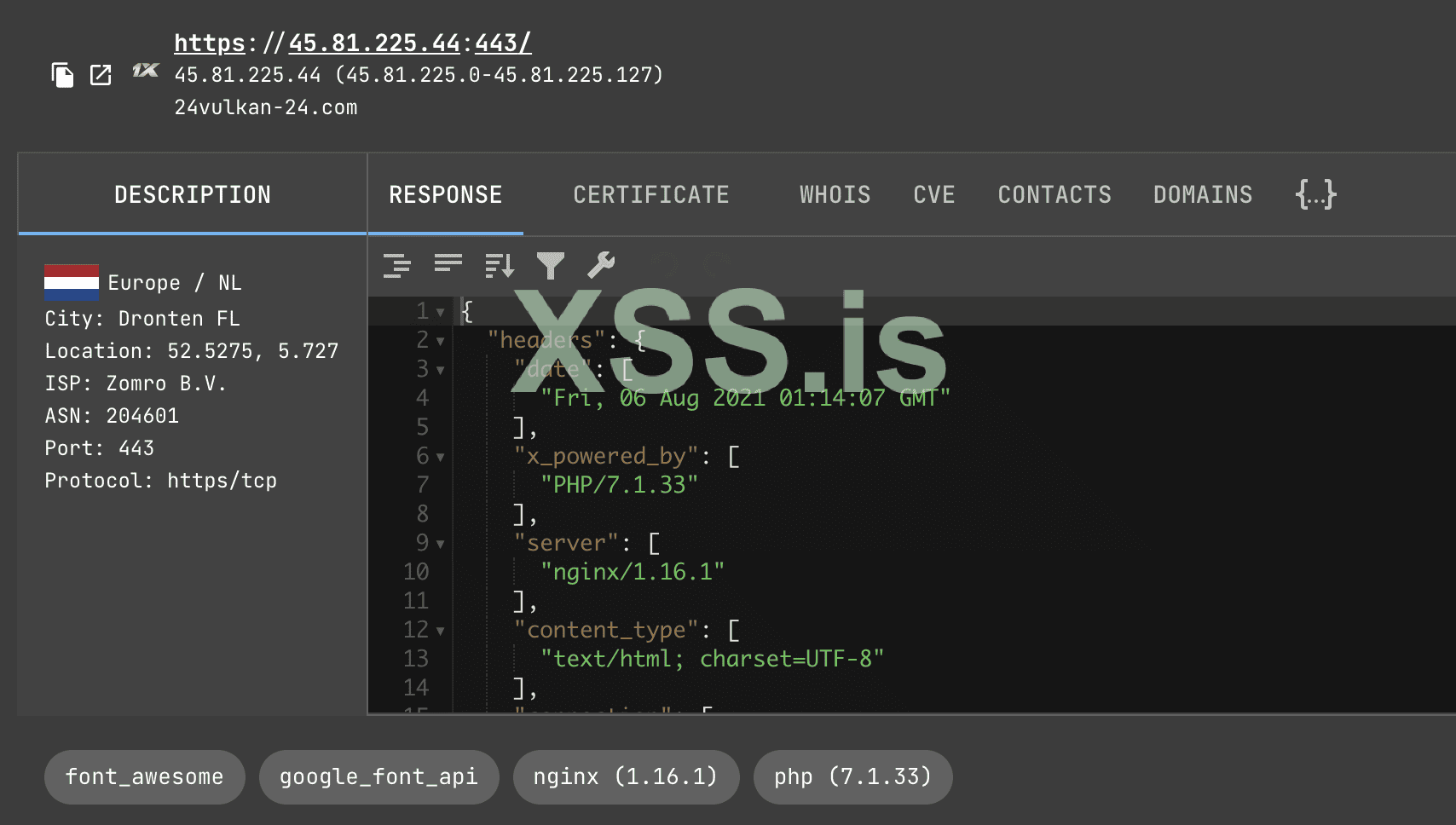The width and height of the screenshot is (1456, 825).
Task: Copy the host address with the copy icon
Action: point(62,75)
